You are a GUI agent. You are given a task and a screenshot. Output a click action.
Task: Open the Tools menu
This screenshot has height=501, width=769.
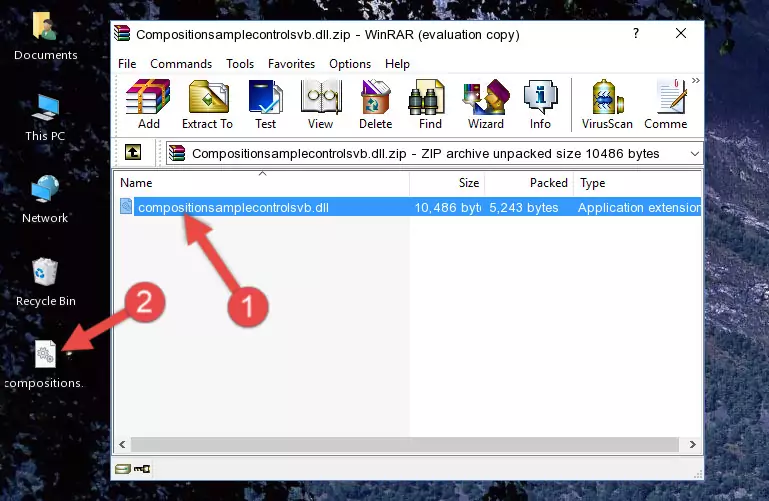(x=240, y=64)
